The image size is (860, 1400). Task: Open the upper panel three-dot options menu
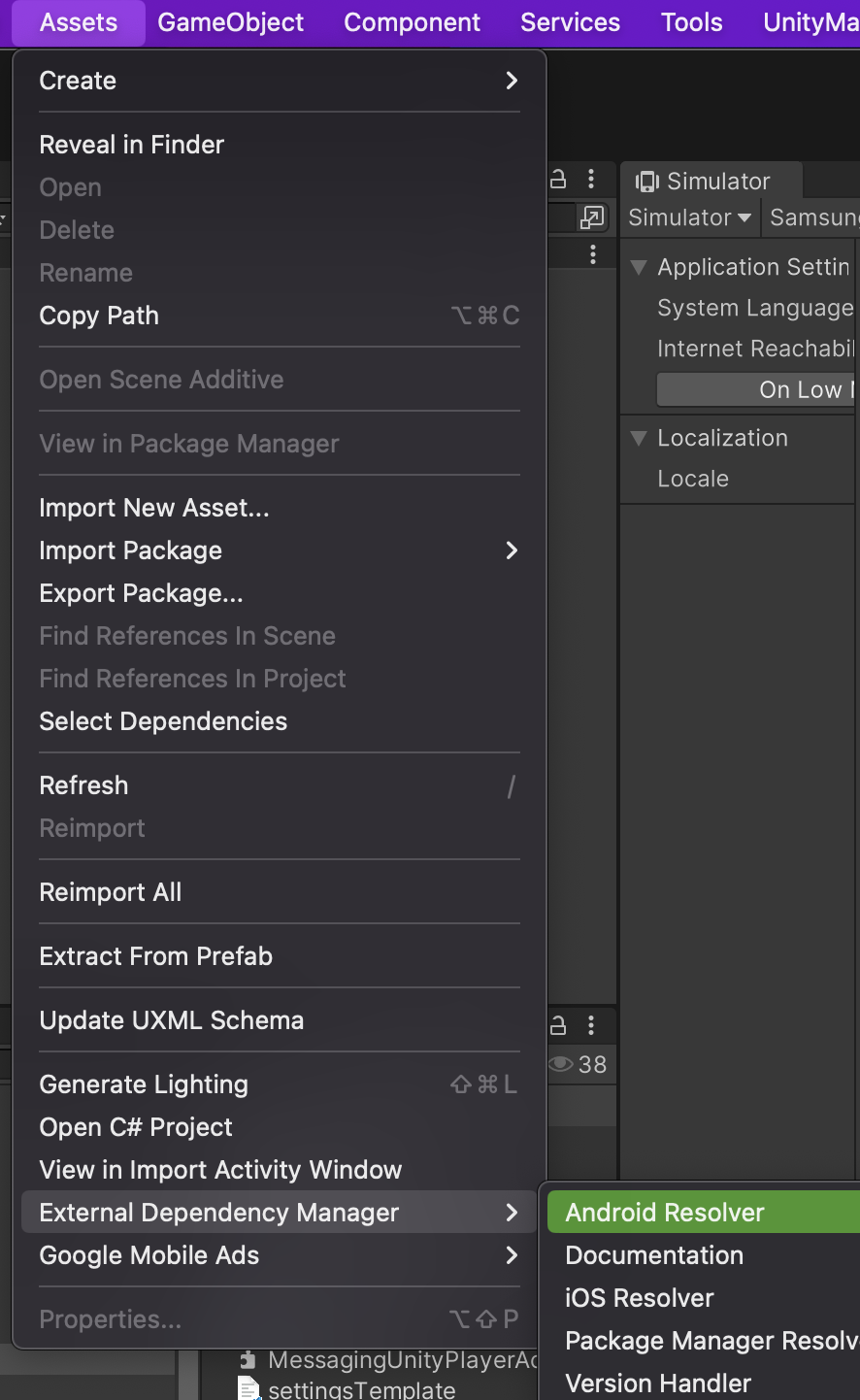(x=591, y=179)
